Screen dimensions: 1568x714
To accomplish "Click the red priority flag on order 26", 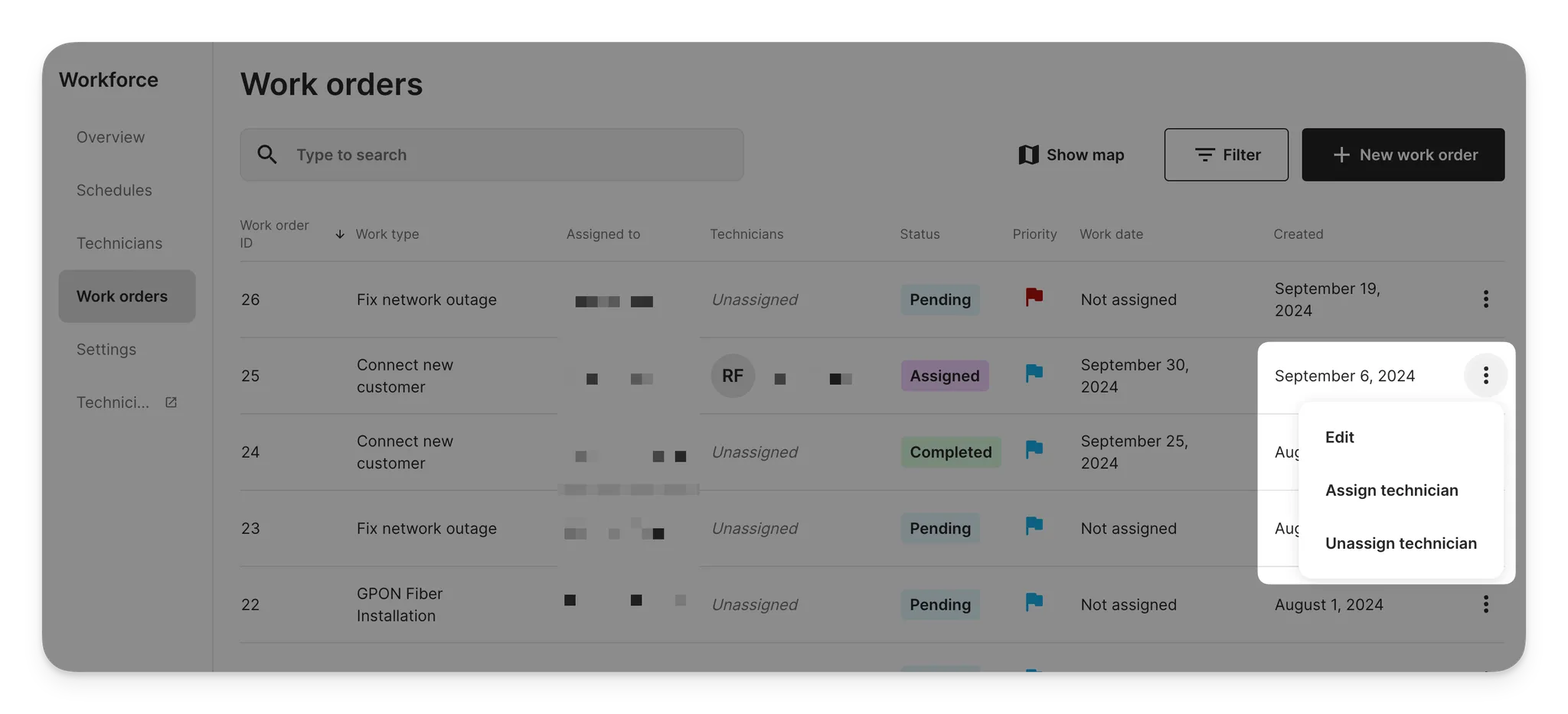I will tap(1034, 297).
